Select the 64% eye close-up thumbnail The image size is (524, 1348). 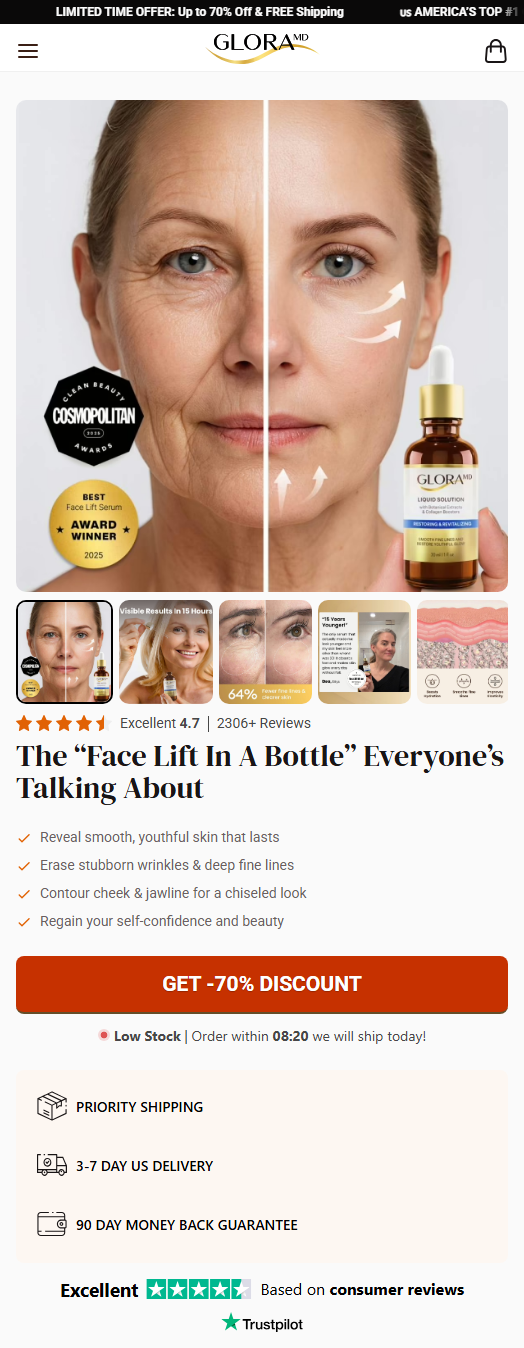[x=265, y=652]
